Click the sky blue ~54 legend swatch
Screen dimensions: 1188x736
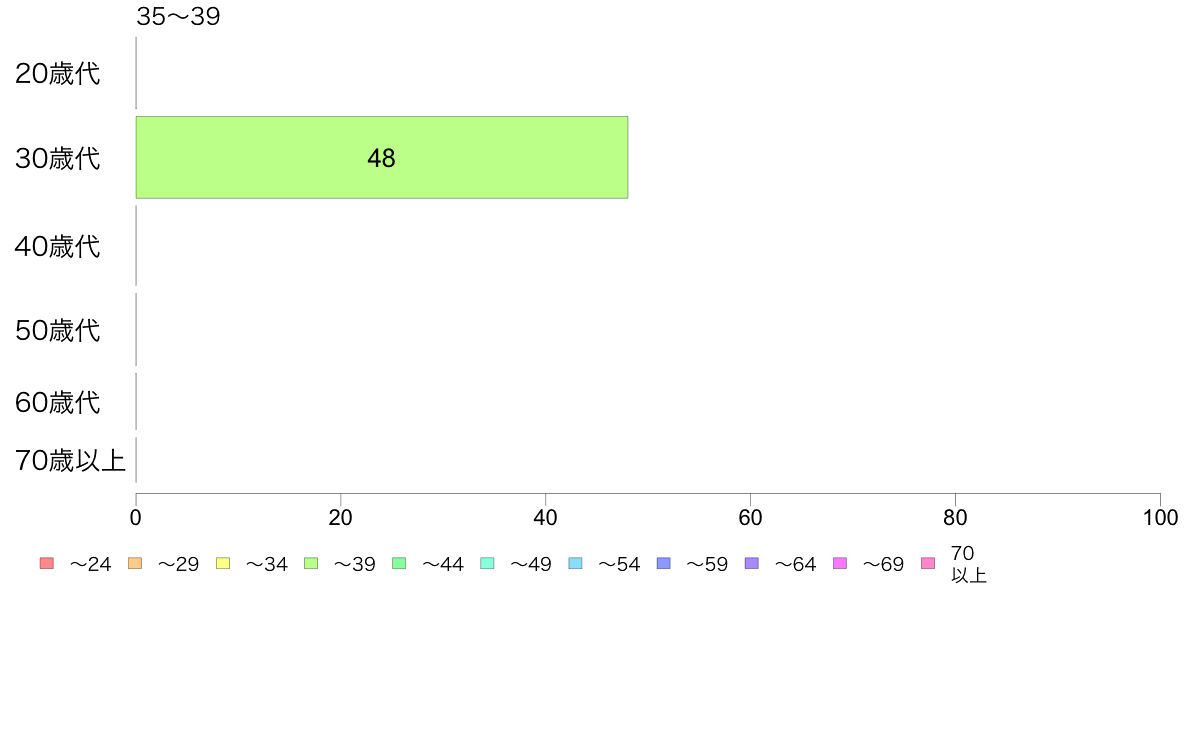(575, 563)
